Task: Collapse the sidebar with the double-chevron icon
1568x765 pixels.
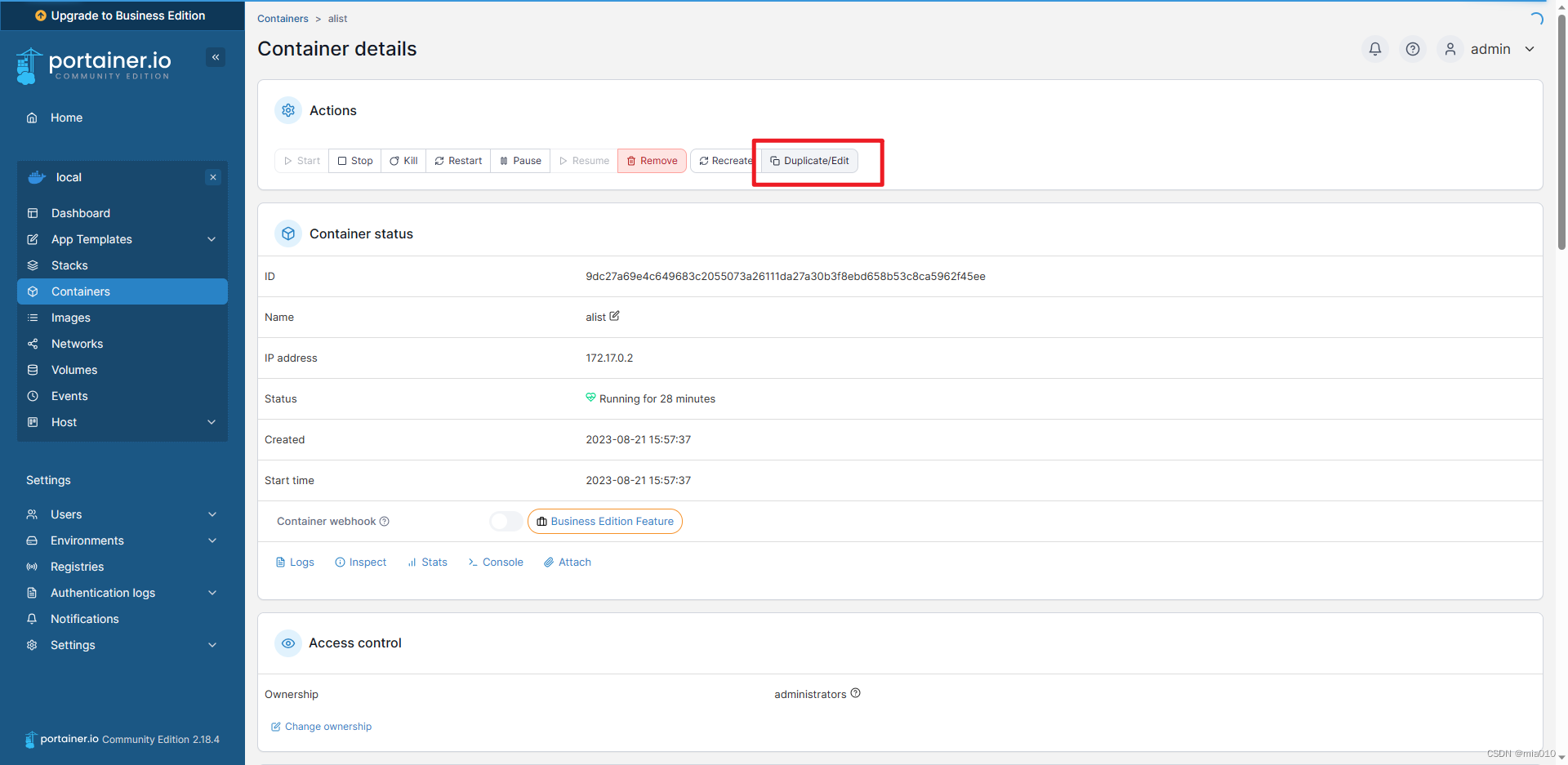Action: point(216,57)
